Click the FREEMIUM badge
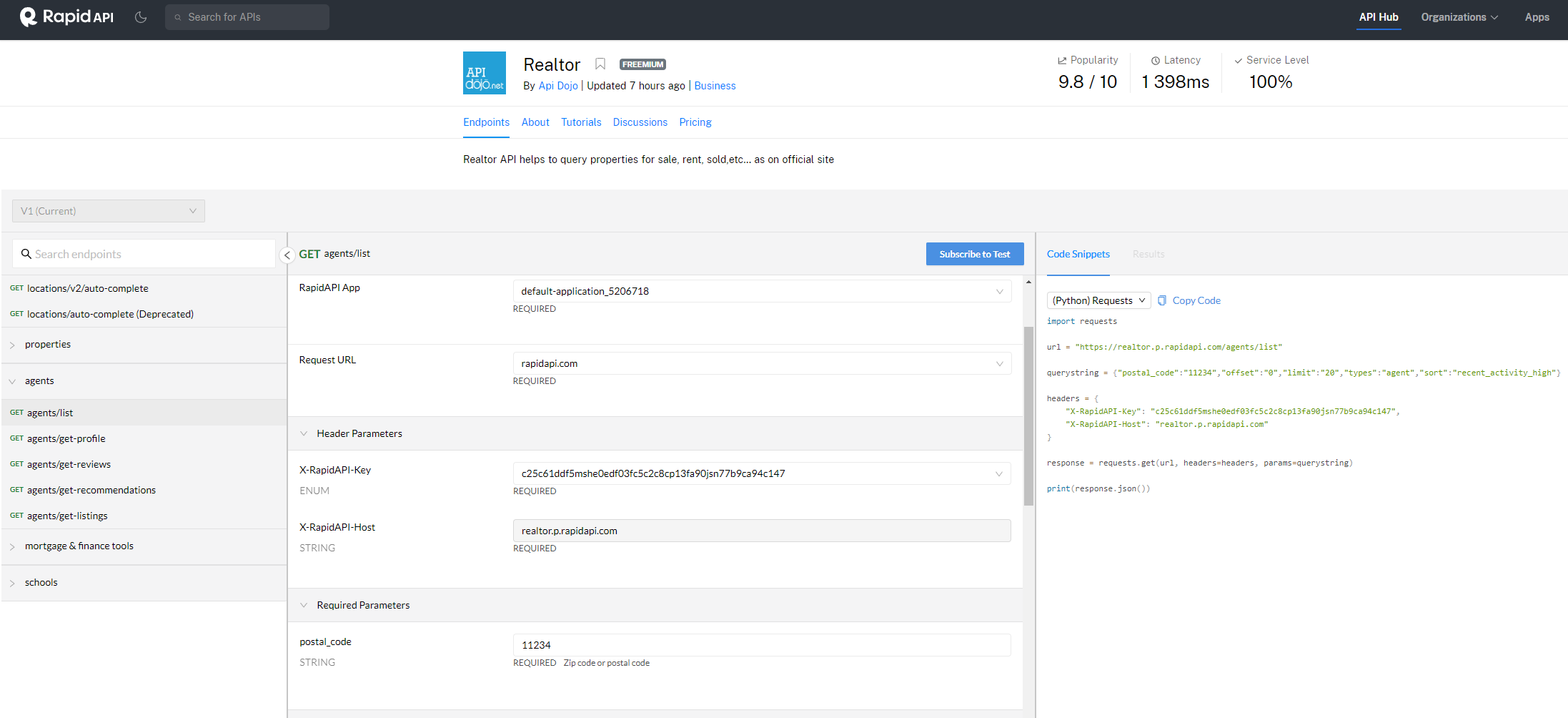 pyautogui.click(x=642, y=64)
